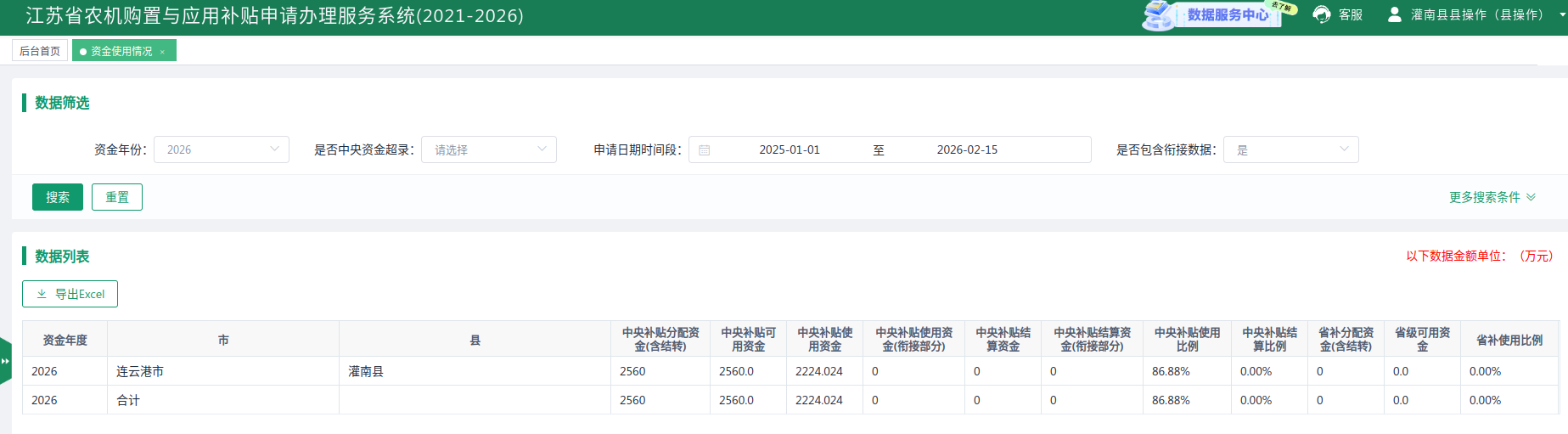Viewport: 1568px width, 434px height.
Task: Close the 资金使用情况 tab
Action: [162, 52]
